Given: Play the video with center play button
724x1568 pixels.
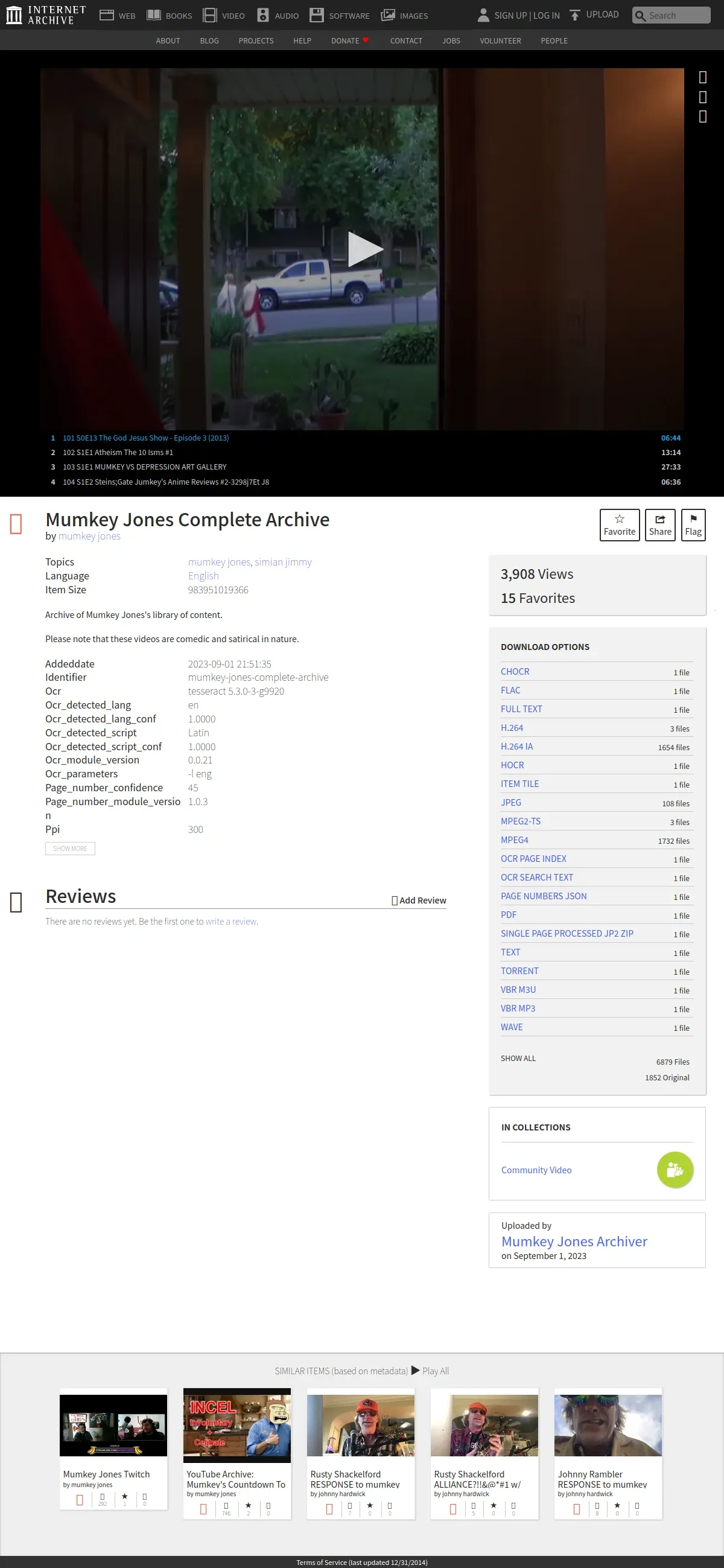Looking at the screenshot, I should click(364, 249).
